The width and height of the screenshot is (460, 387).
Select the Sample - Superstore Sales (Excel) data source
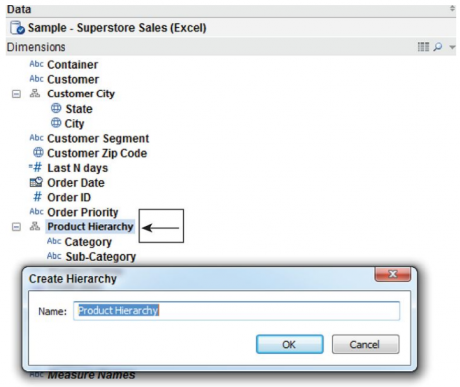(x=117, y=28)
